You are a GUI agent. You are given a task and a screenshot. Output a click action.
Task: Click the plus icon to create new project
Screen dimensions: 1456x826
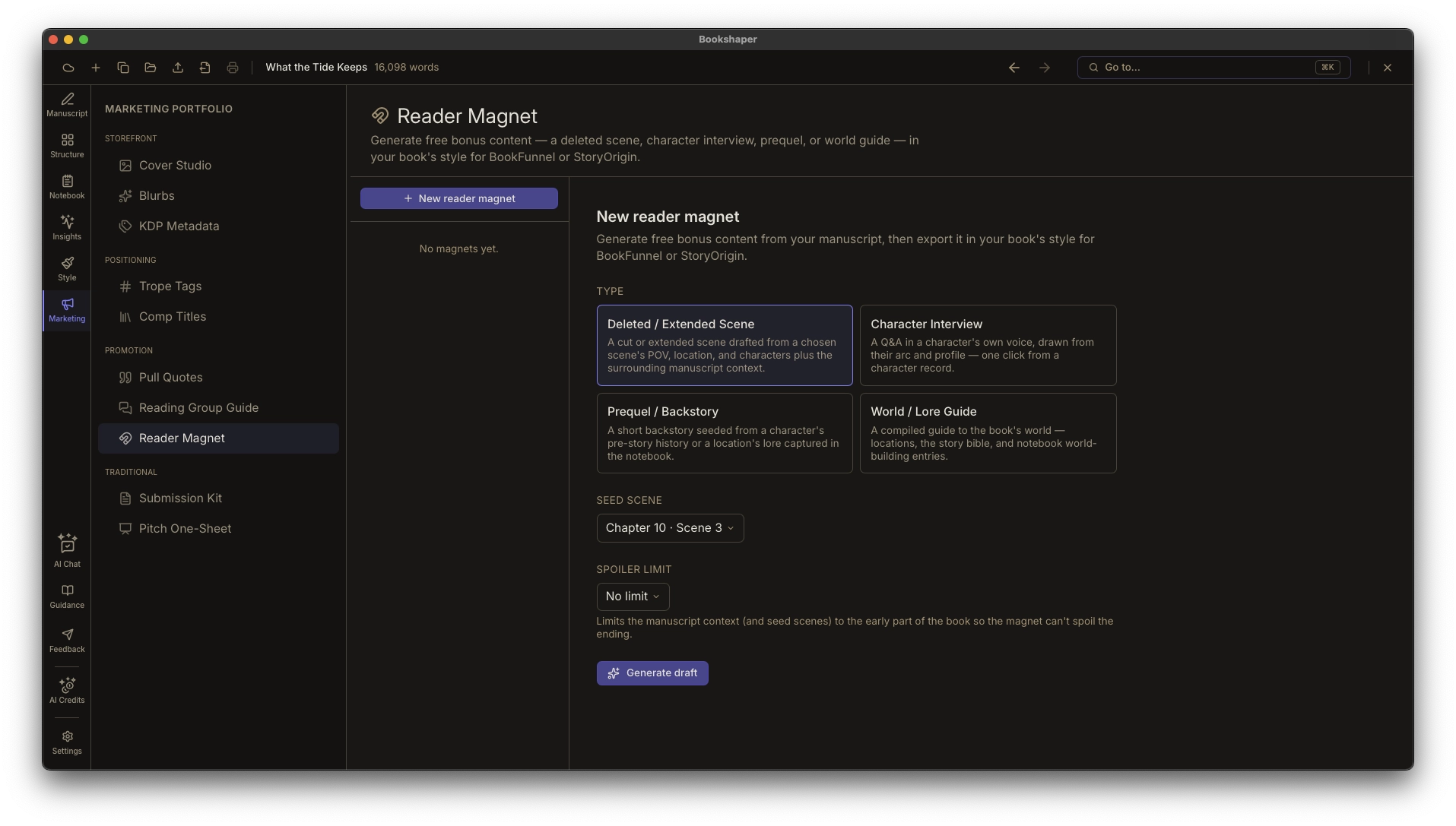(96, 68)
